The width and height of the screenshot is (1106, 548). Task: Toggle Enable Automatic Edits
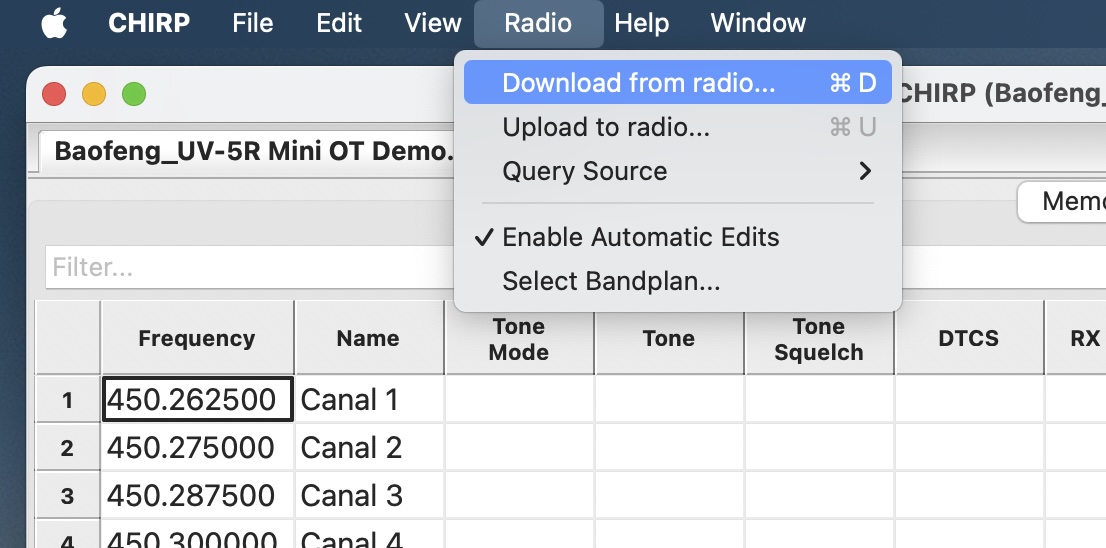tap(678, 237)
